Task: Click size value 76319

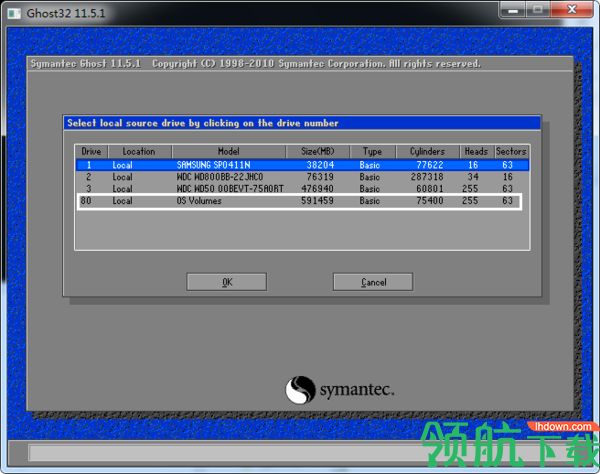Action: (x=320, y=177)
